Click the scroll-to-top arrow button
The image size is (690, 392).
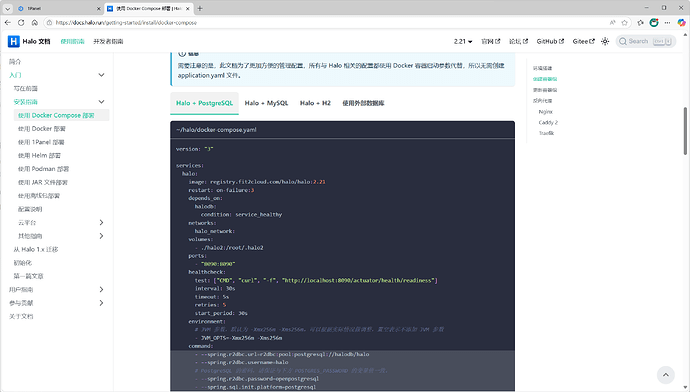click(666, 375)
